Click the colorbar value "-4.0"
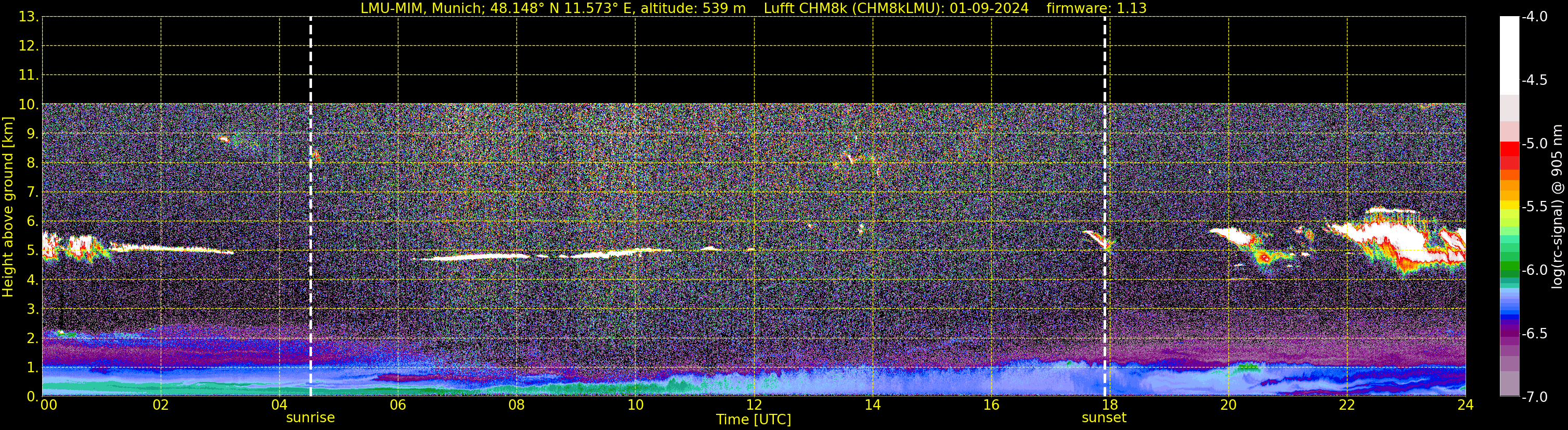Screen dimensions: 1568x430 1534,17
